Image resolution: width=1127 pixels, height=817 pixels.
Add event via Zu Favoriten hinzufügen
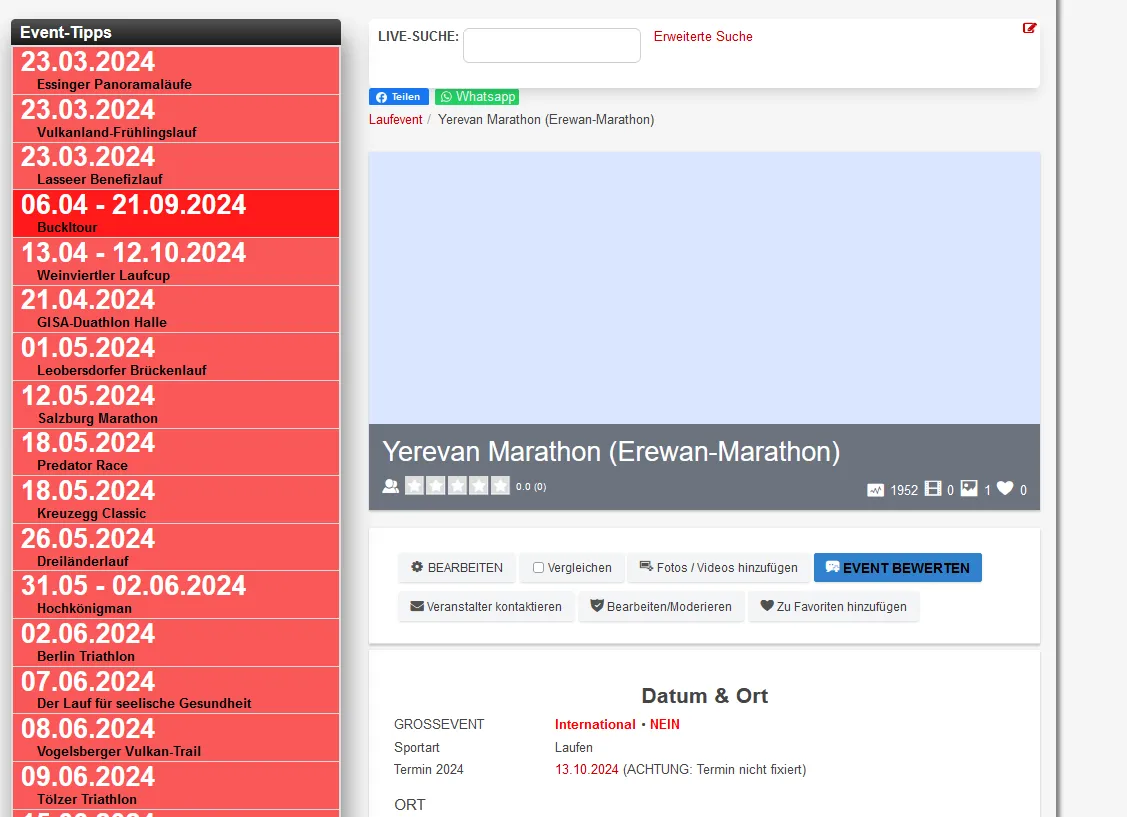[833, 607]
